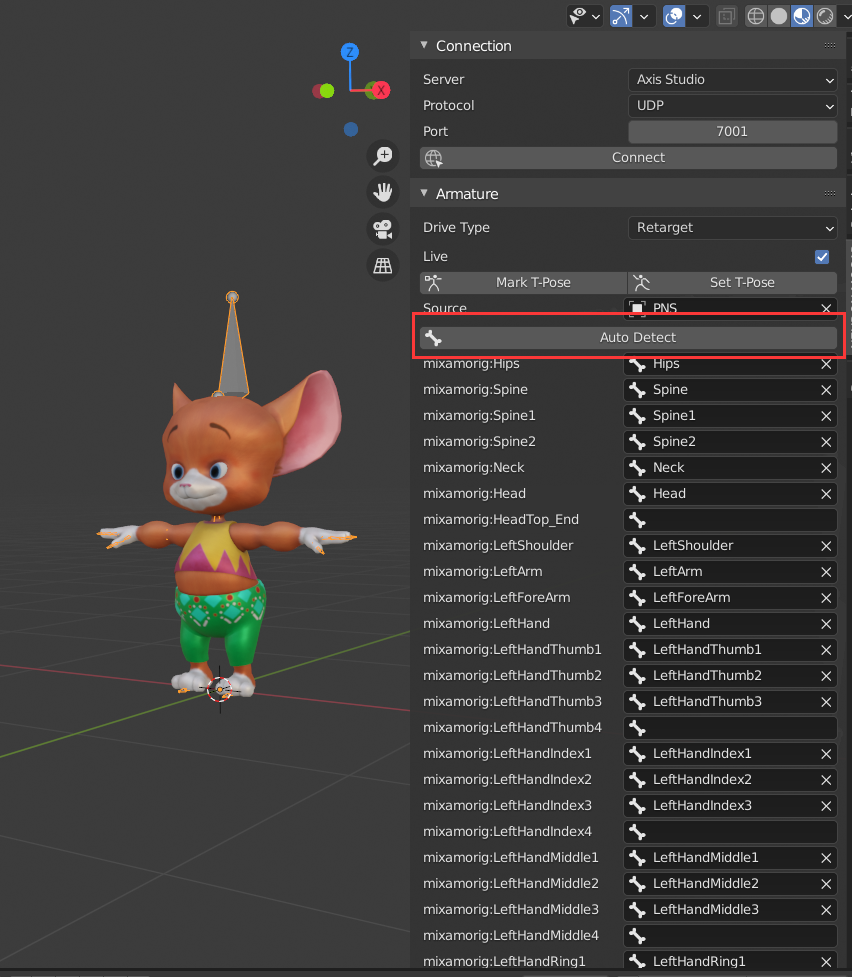
Task: Open the Server dropdown Axis Studio
Action: point(732,80)
